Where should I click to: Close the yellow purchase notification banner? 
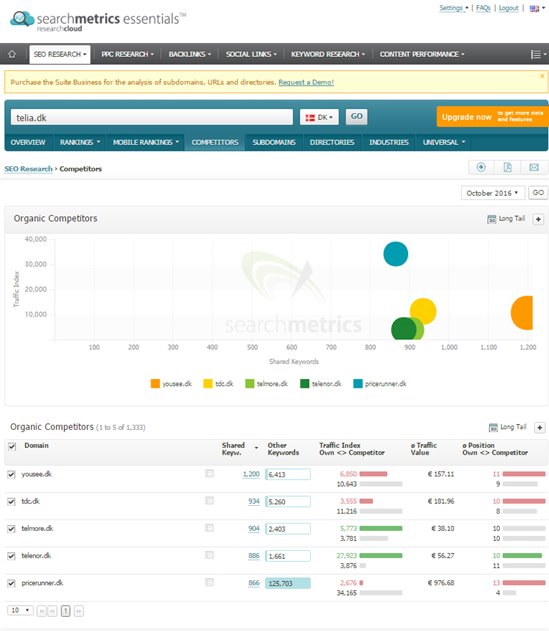click(542, 76)
